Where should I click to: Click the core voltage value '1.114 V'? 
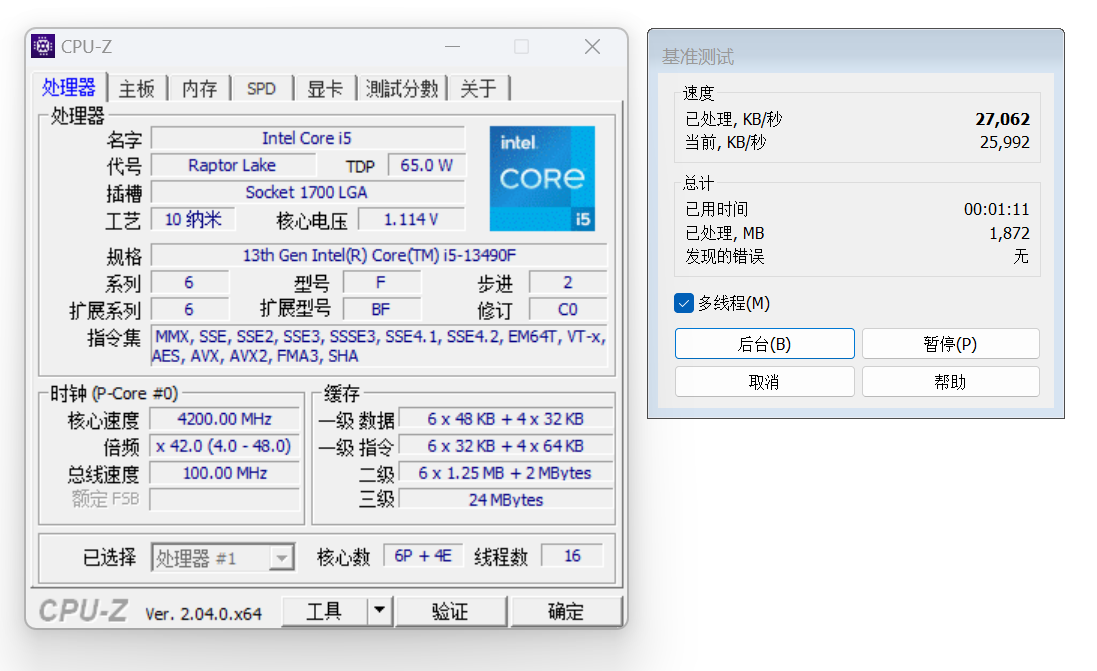click(411, 219)
